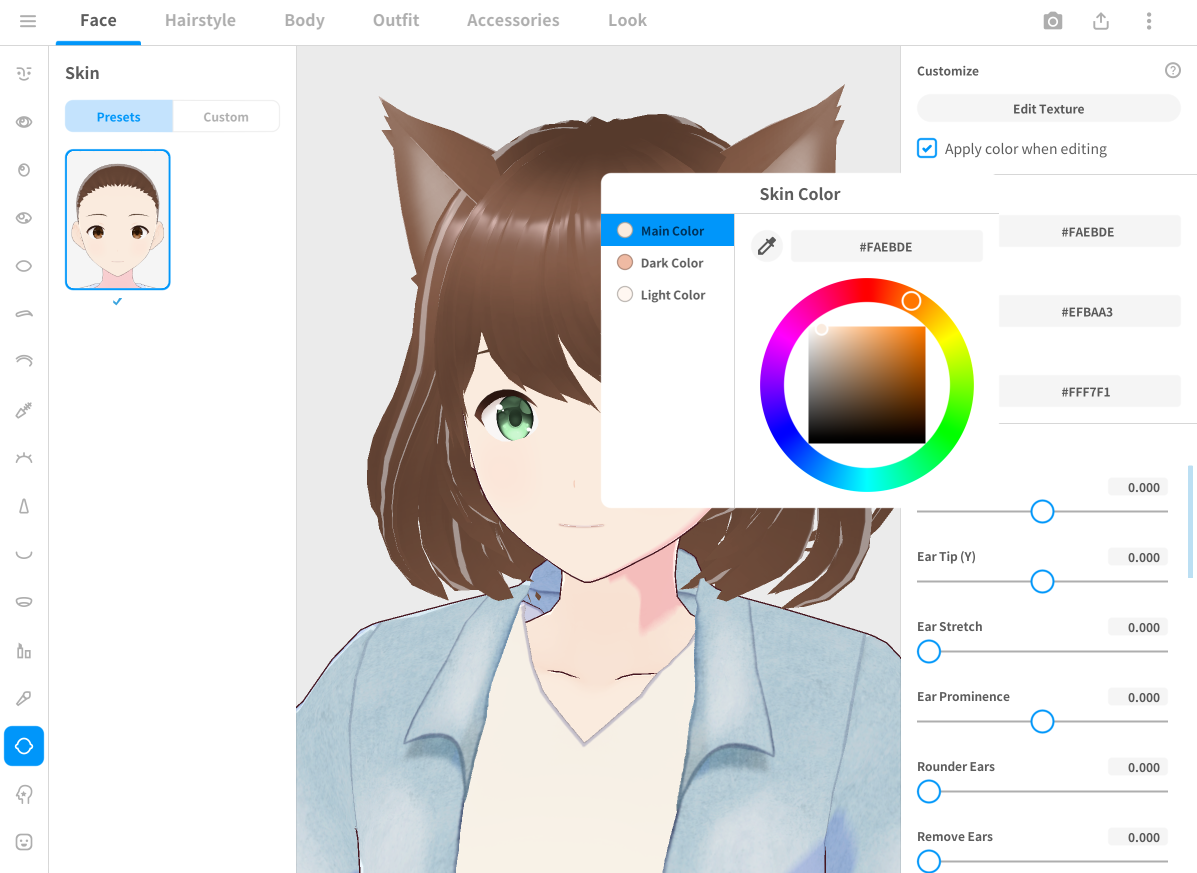The image size is (1197, 873).
Task: Switch to the Hairstyle tab
Action: click(x=200, y=21)
